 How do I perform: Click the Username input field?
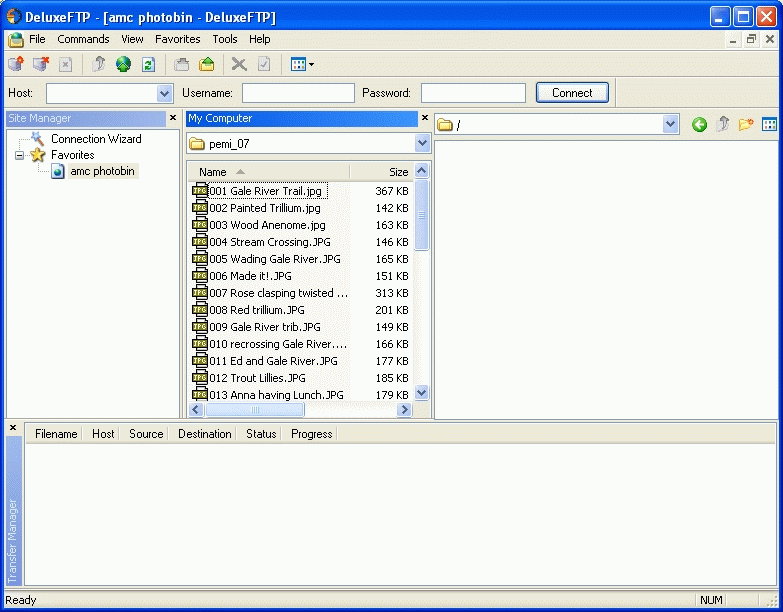(x=298, y=93)
